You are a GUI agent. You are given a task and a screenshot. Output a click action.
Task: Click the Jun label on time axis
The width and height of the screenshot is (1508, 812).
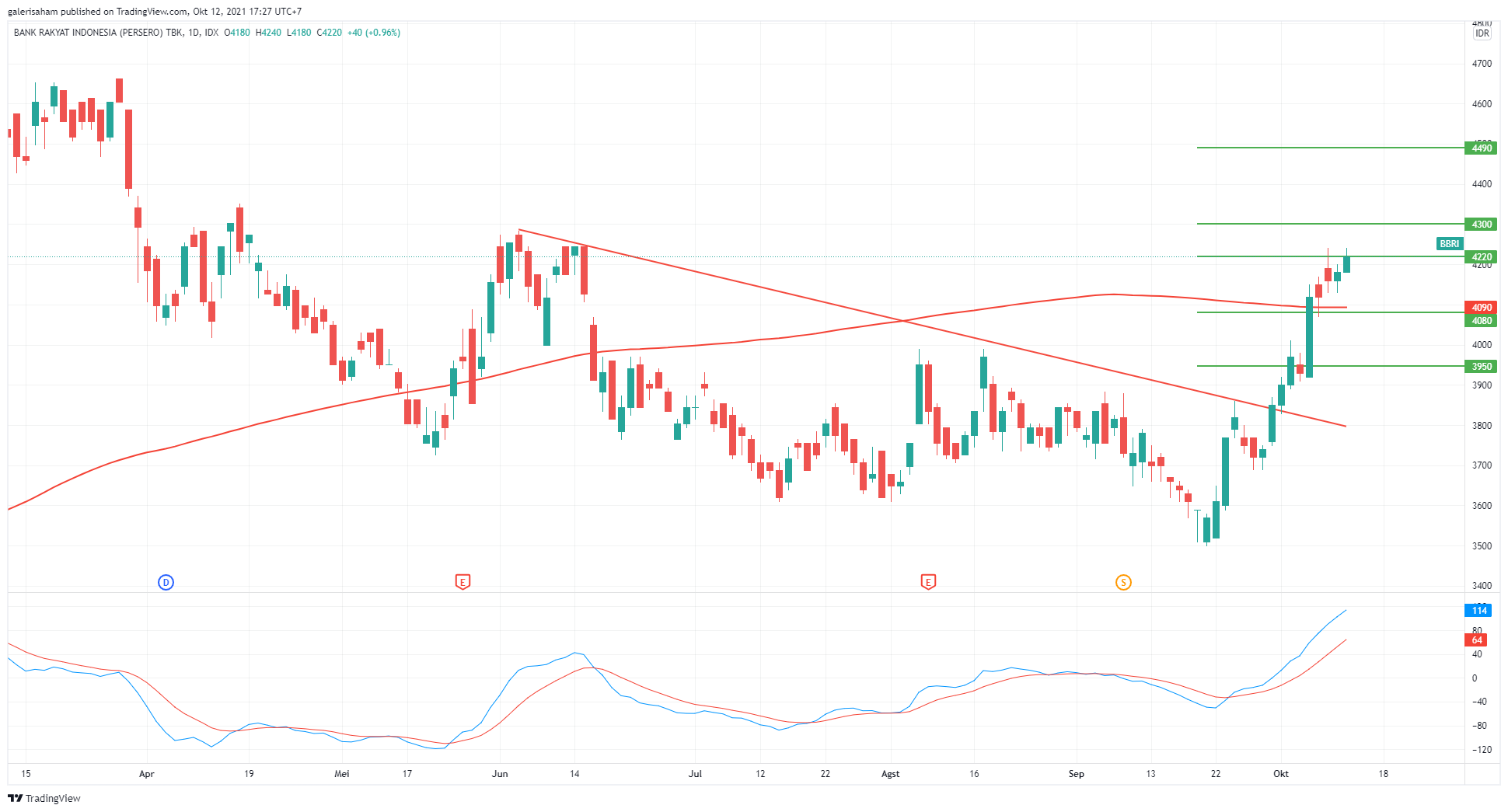(500, 774)
